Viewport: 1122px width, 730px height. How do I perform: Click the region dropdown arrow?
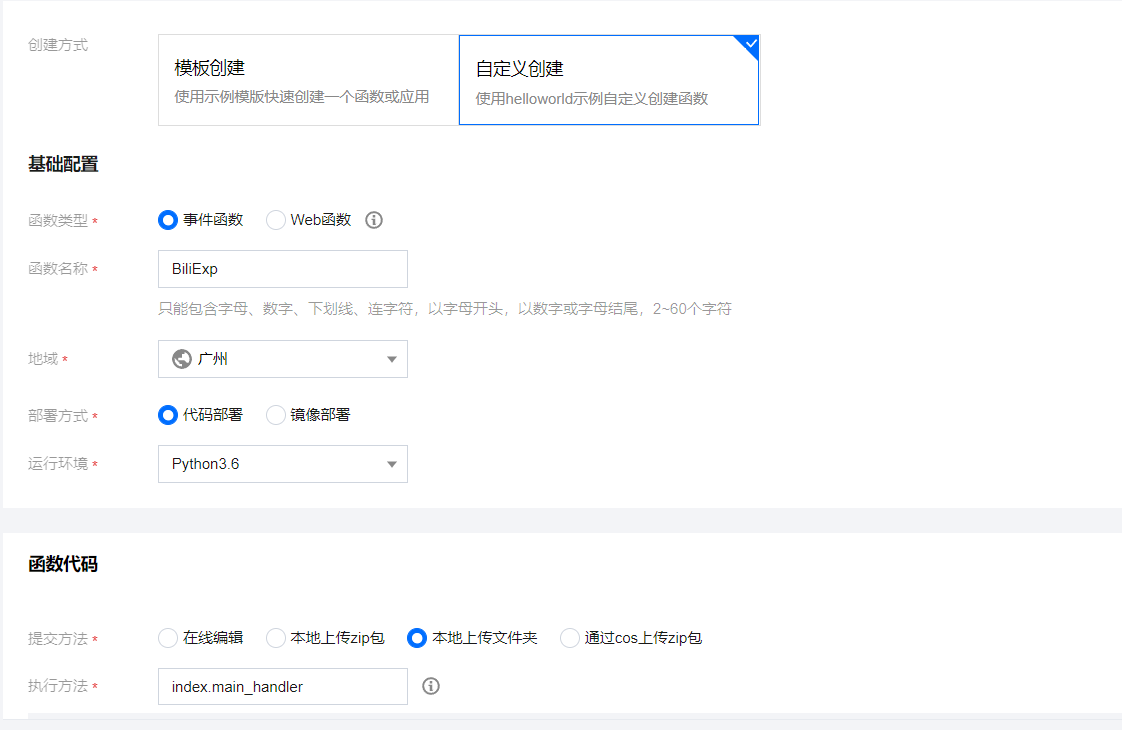pos(390,359)
